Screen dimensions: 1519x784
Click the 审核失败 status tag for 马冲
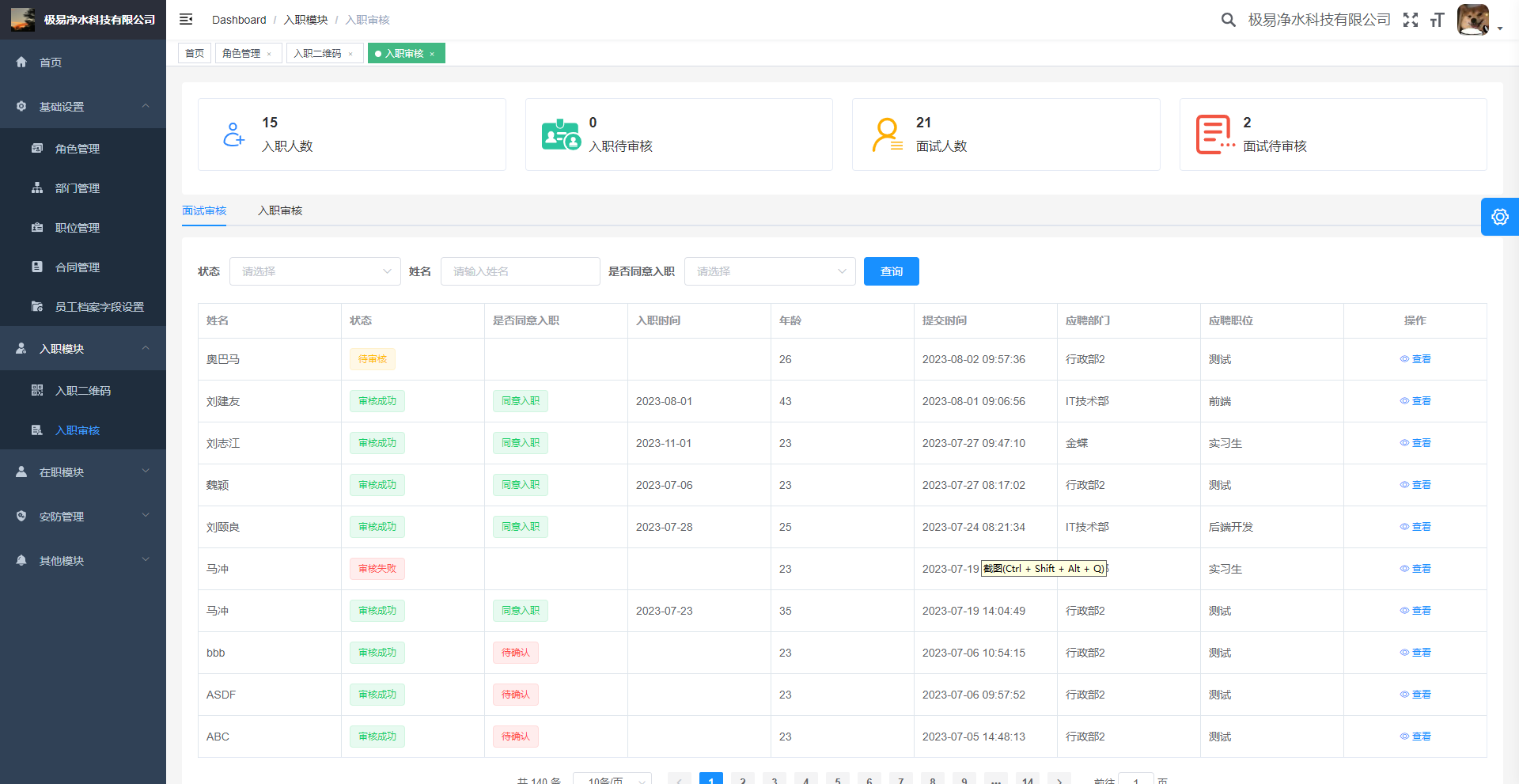pos(377,569)
